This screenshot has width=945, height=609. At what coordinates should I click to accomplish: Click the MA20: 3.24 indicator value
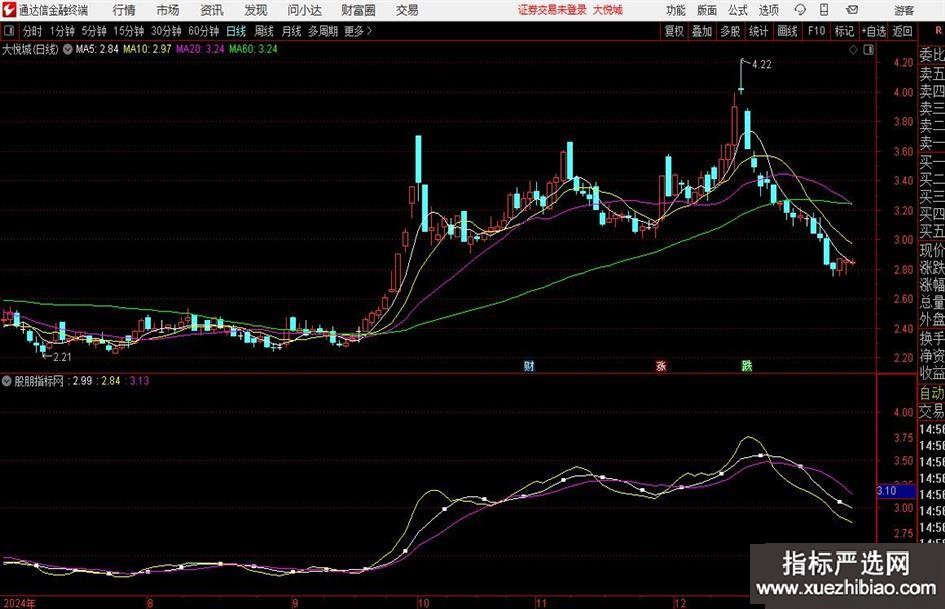(200, 49)
